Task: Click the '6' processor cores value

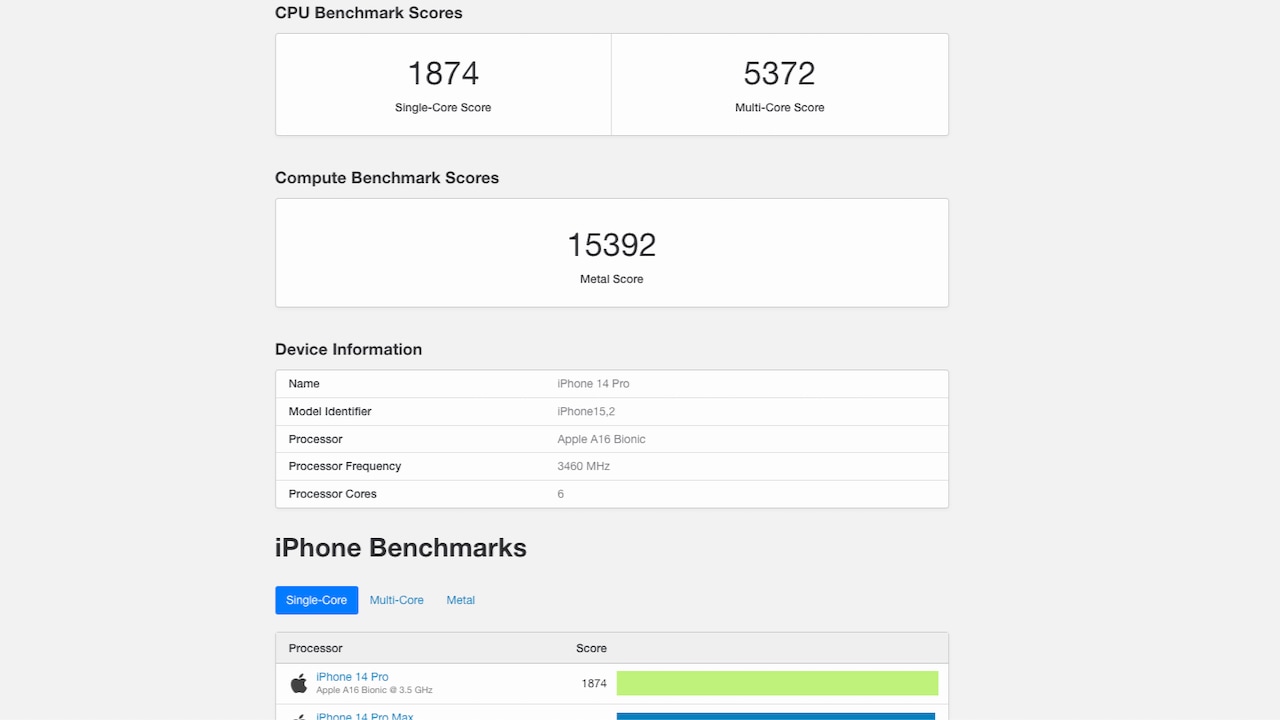Action: [560, 494]
